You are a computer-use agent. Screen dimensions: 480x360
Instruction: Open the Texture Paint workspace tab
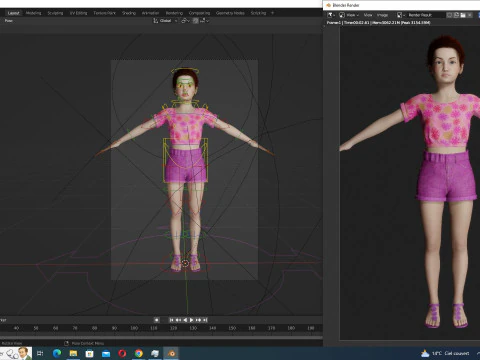point(104,13)
